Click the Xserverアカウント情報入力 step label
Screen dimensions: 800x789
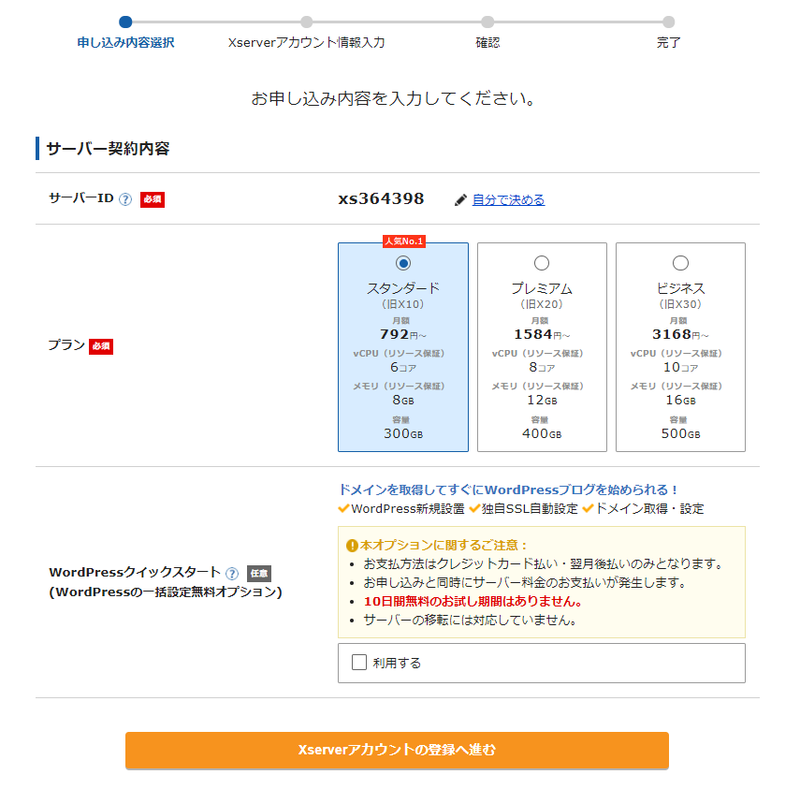tap(306, 42)
